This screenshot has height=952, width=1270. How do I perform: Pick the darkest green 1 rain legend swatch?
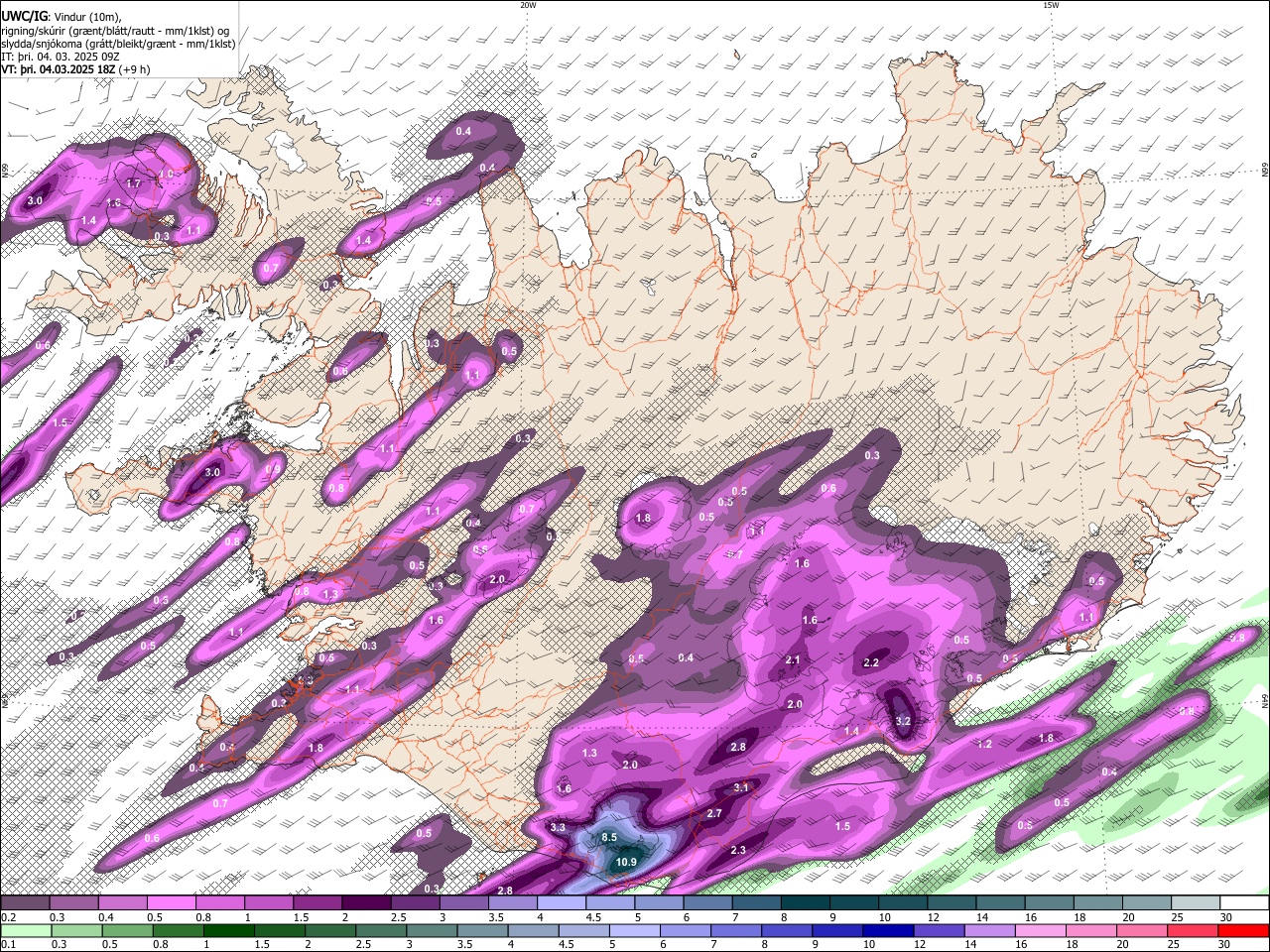[228, 930]
